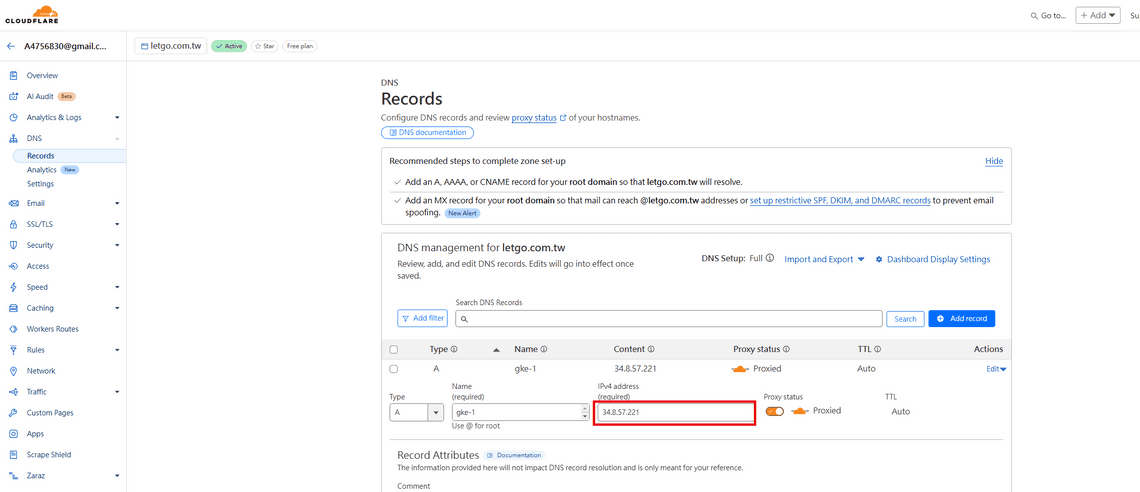Sort by the Type column arrow
The image size is (1140, 492).
point(497,350)
